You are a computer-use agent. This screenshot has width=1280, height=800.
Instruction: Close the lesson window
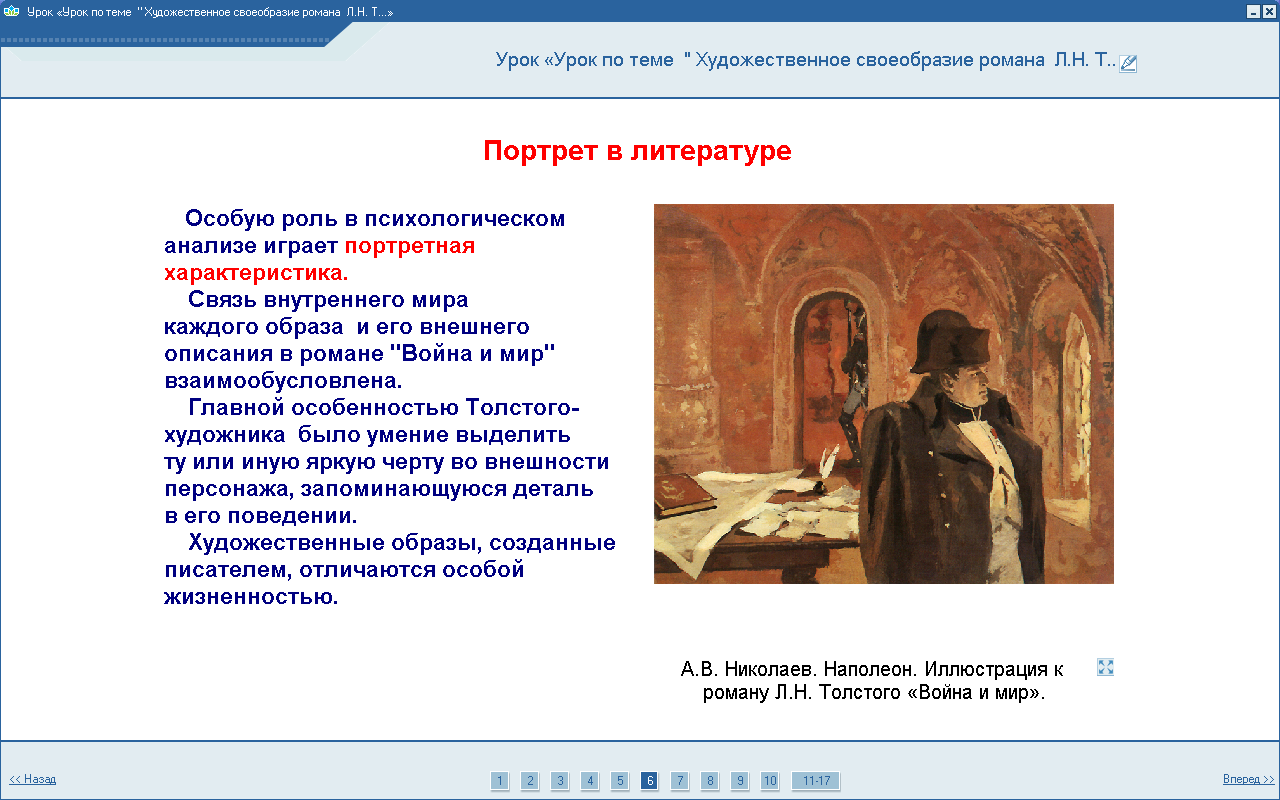point(1269,11)
